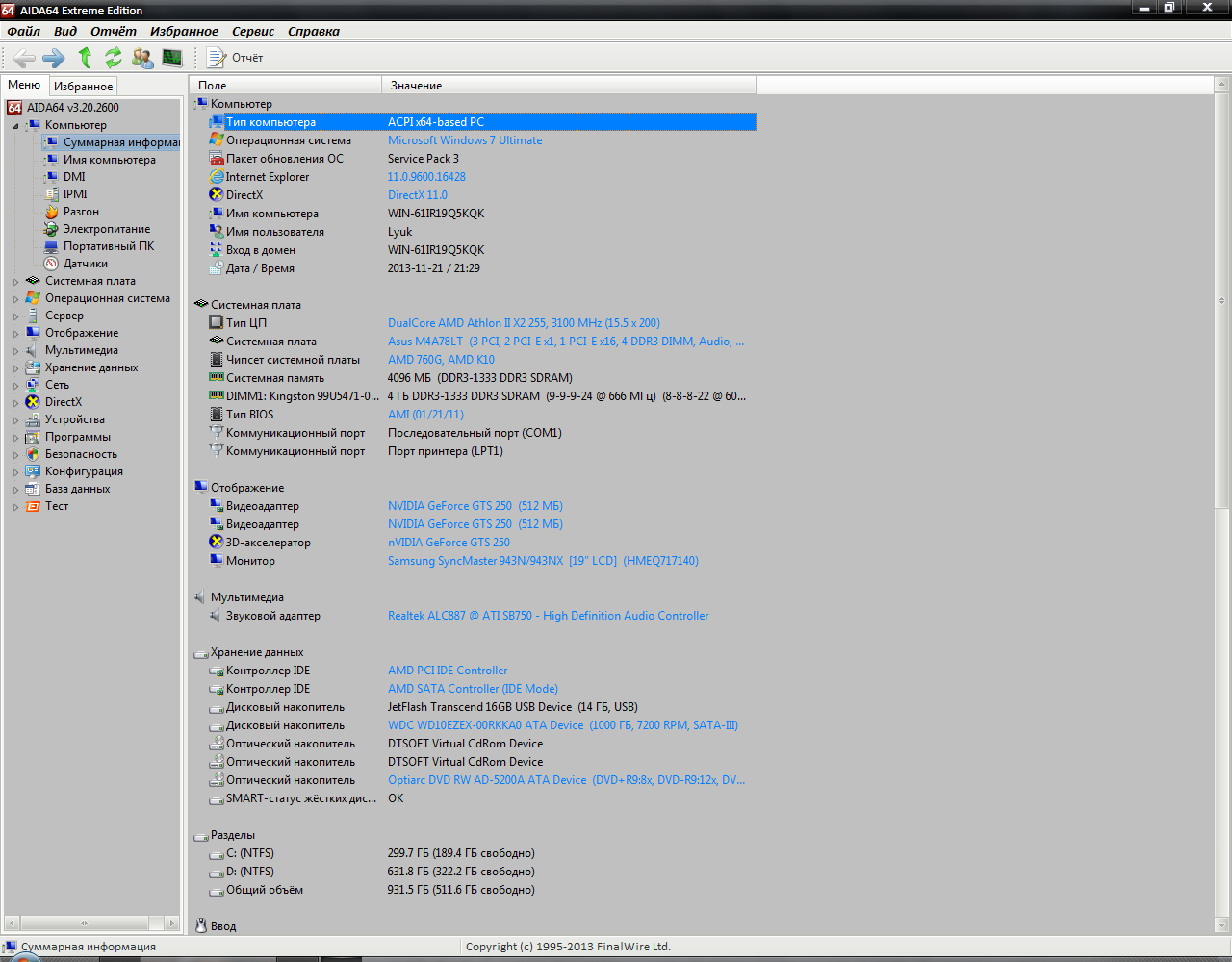Expand the Системная плата tree node
The height and width of the screenshot is (962, 1232).
(15, 282)
